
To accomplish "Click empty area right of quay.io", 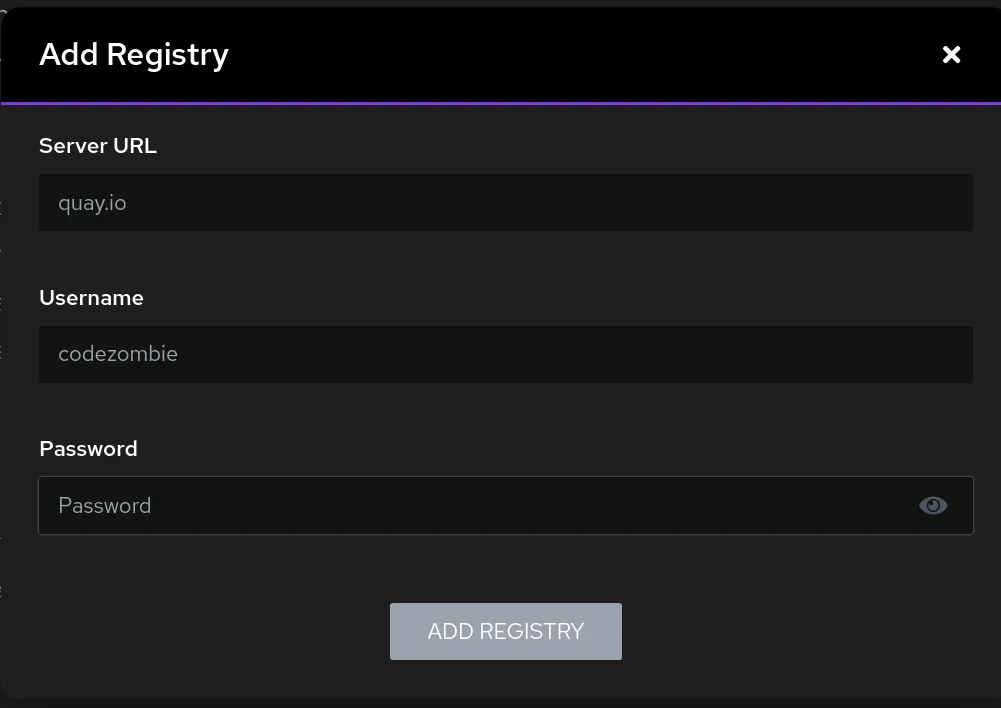I will [600, 203].
